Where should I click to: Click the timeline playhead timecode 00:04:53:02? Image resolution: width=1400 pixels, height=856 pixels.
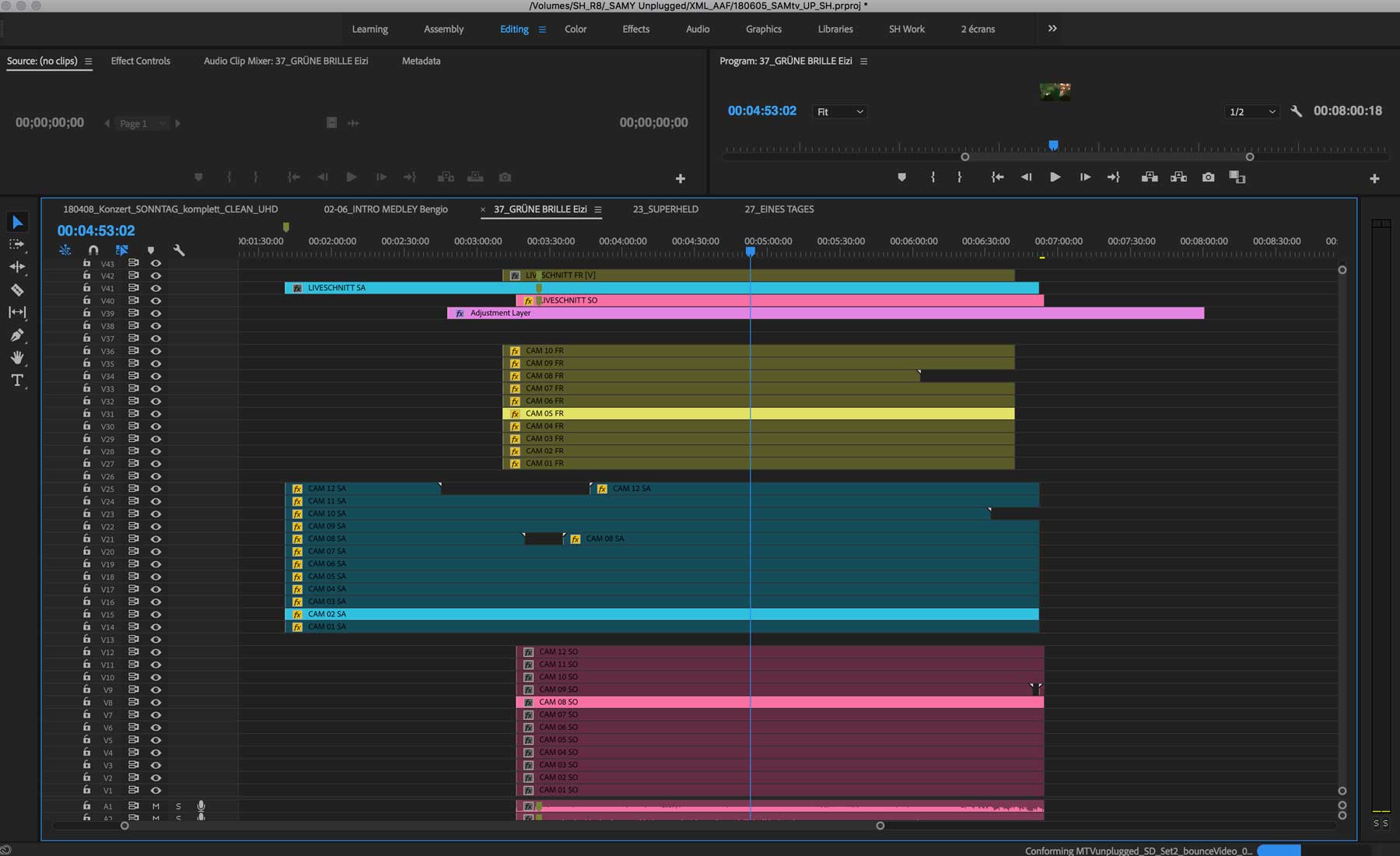coord(96,231)
